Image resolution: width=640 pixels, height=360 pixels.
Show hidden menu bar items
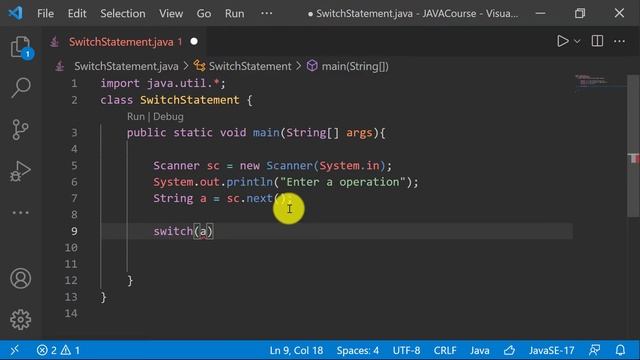point(267,13)
